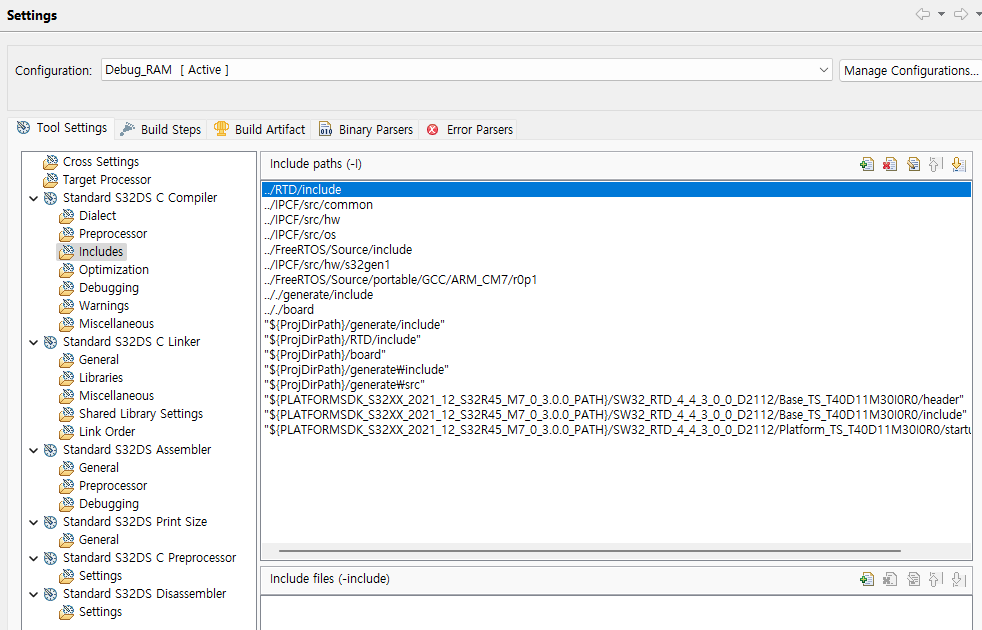Select Link Order item
The width and height of the screenshot is (982, 630).
click(106, 432)
